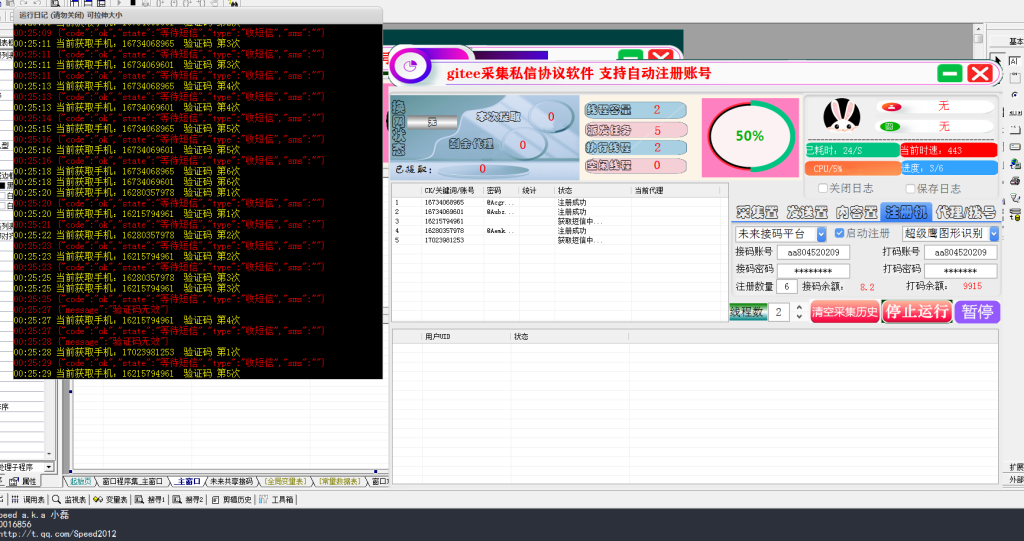Expand the 未来接码平台 dropdown
Image resolution: width=1024 pixels, height=541 pixels.
tap(821, 234)
